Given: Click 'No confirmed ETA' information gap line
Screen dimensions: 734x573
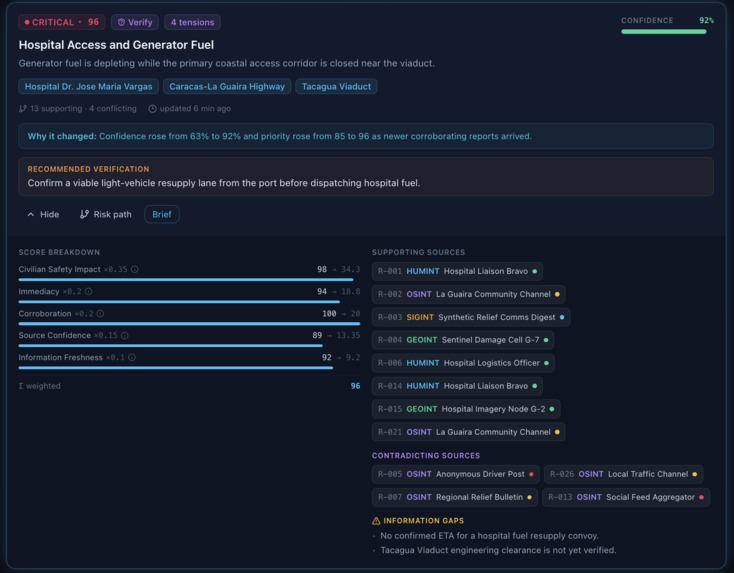Looking at the screenshot, I should coord(489,536).
